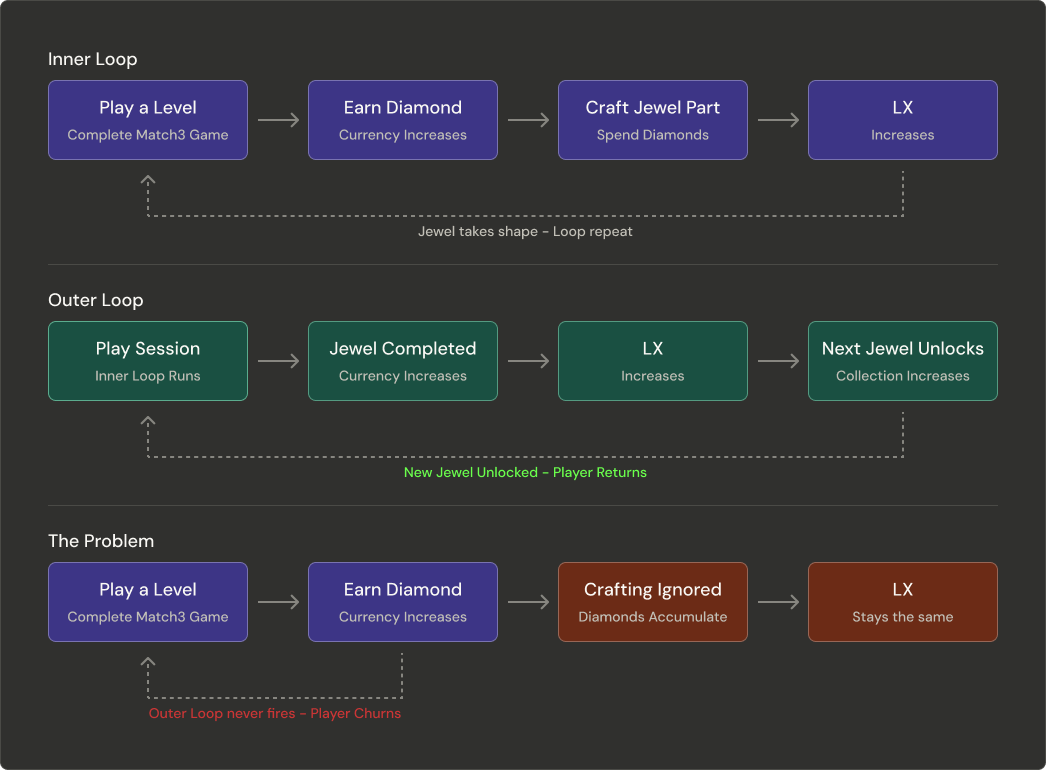Viewport: 1046px width, 770px height.
Task: Click the green LX Increases box
Action: pyautogui.click(x=652, y=361)
